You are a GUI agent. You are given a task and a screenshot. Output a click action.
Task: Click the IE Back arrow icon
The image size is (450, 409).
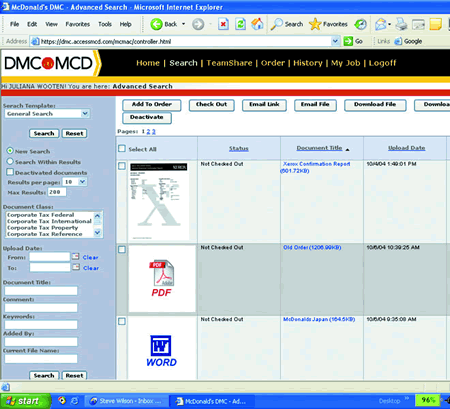[x=156, y=24]
